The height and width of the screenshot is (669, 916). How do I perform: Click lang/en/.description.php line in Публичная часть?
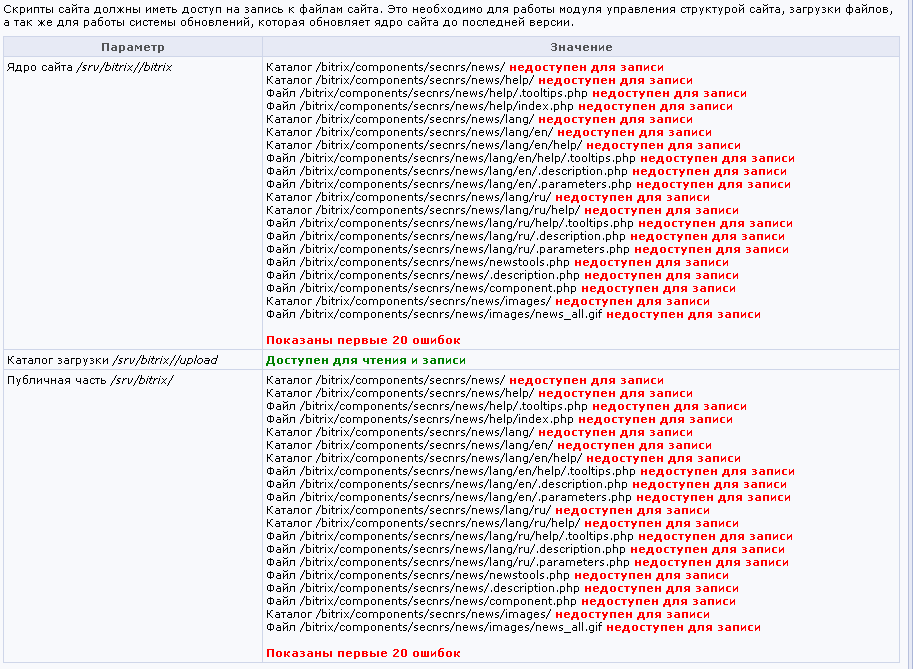pyautogui.click(x=526, y=484)
